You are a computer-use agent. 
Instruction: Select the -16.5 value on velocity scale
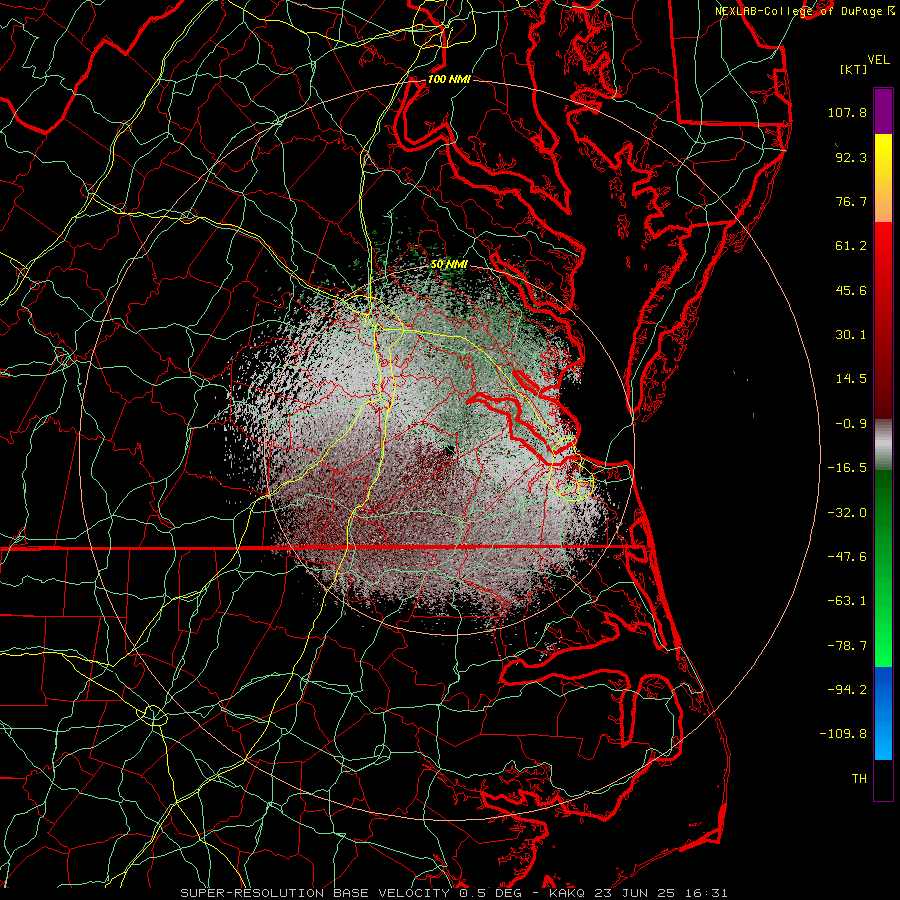(x=847, y=468)
